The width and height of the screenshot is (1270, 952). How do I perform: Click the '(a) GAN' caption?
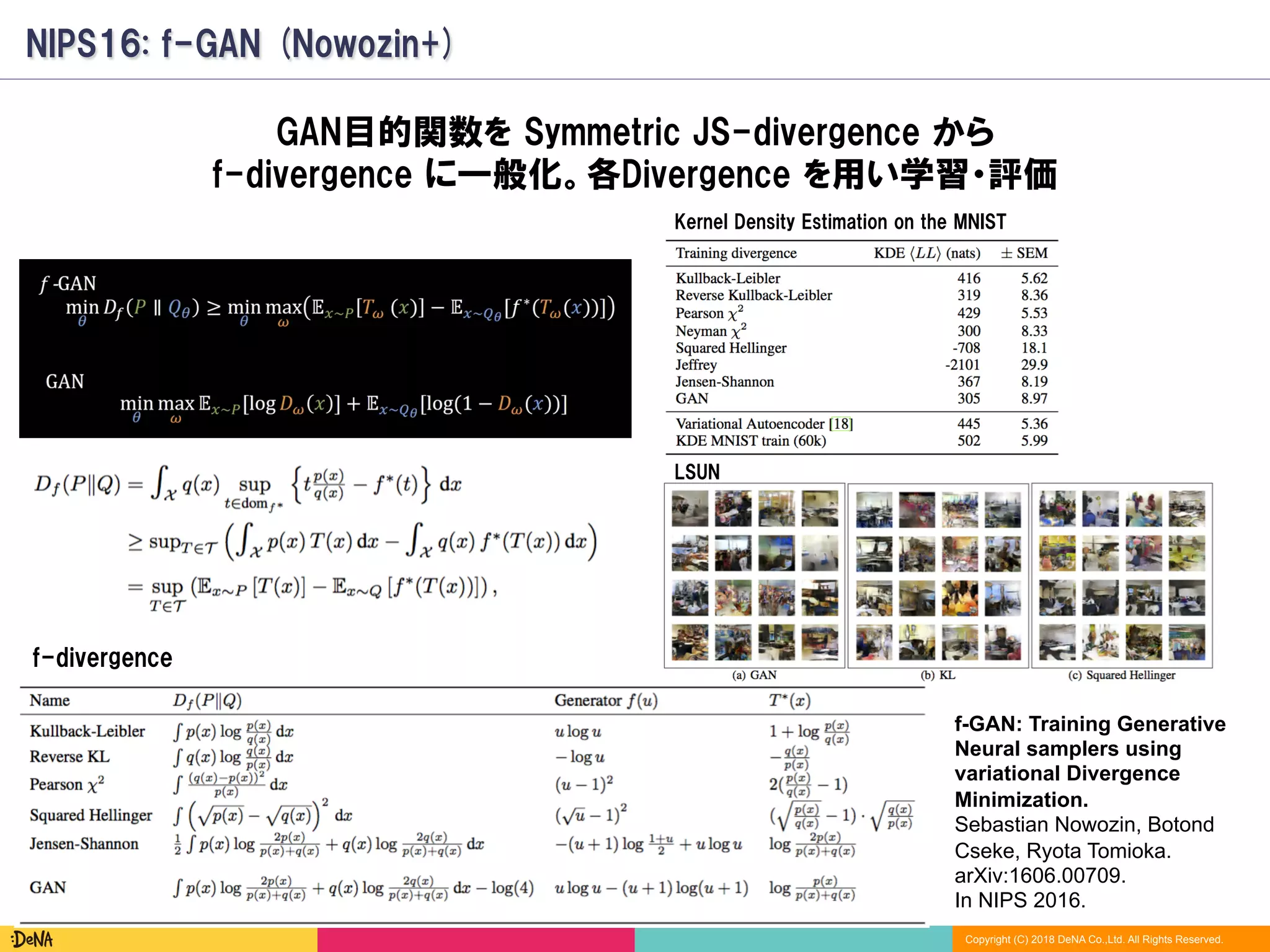pyautogui.click(x=754, y=675)
